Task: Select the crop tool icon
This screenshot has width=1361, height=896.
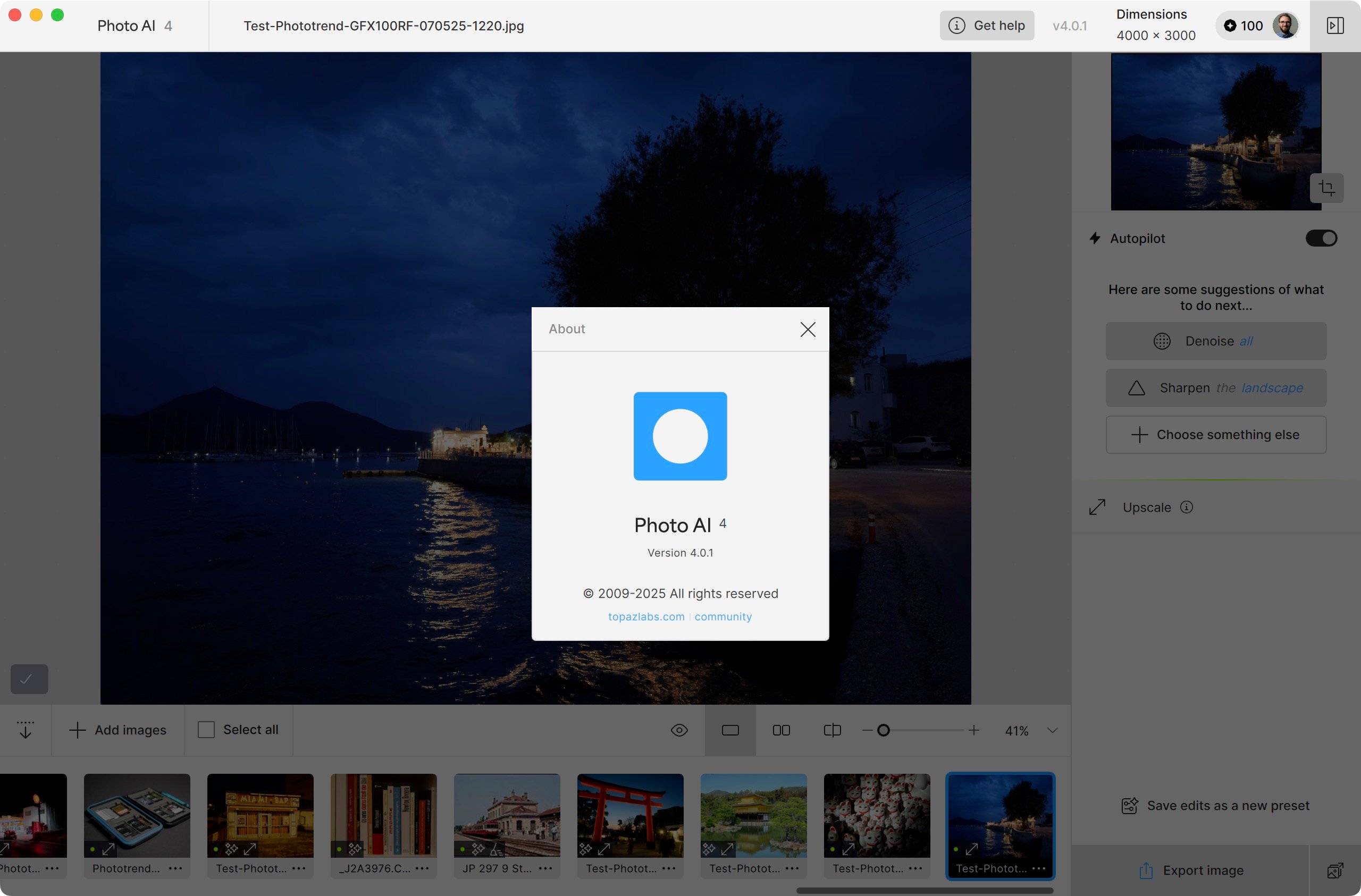Action: click(1326, 188)
